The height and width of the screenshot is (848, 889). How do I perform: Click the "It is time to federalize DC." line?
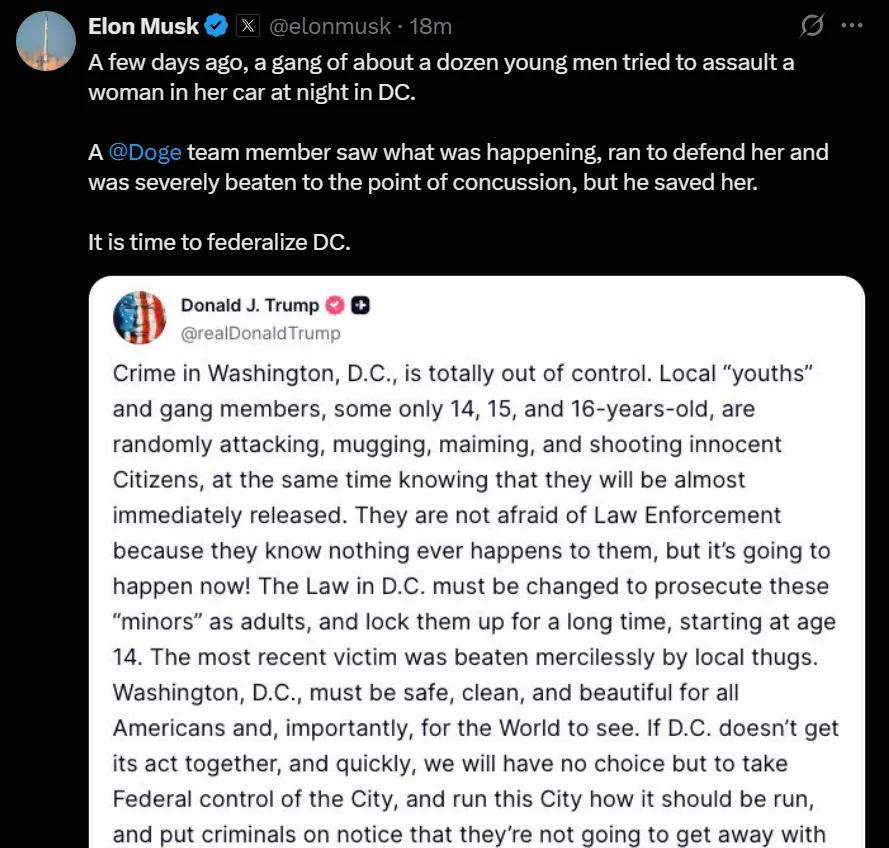coord(219,243)
